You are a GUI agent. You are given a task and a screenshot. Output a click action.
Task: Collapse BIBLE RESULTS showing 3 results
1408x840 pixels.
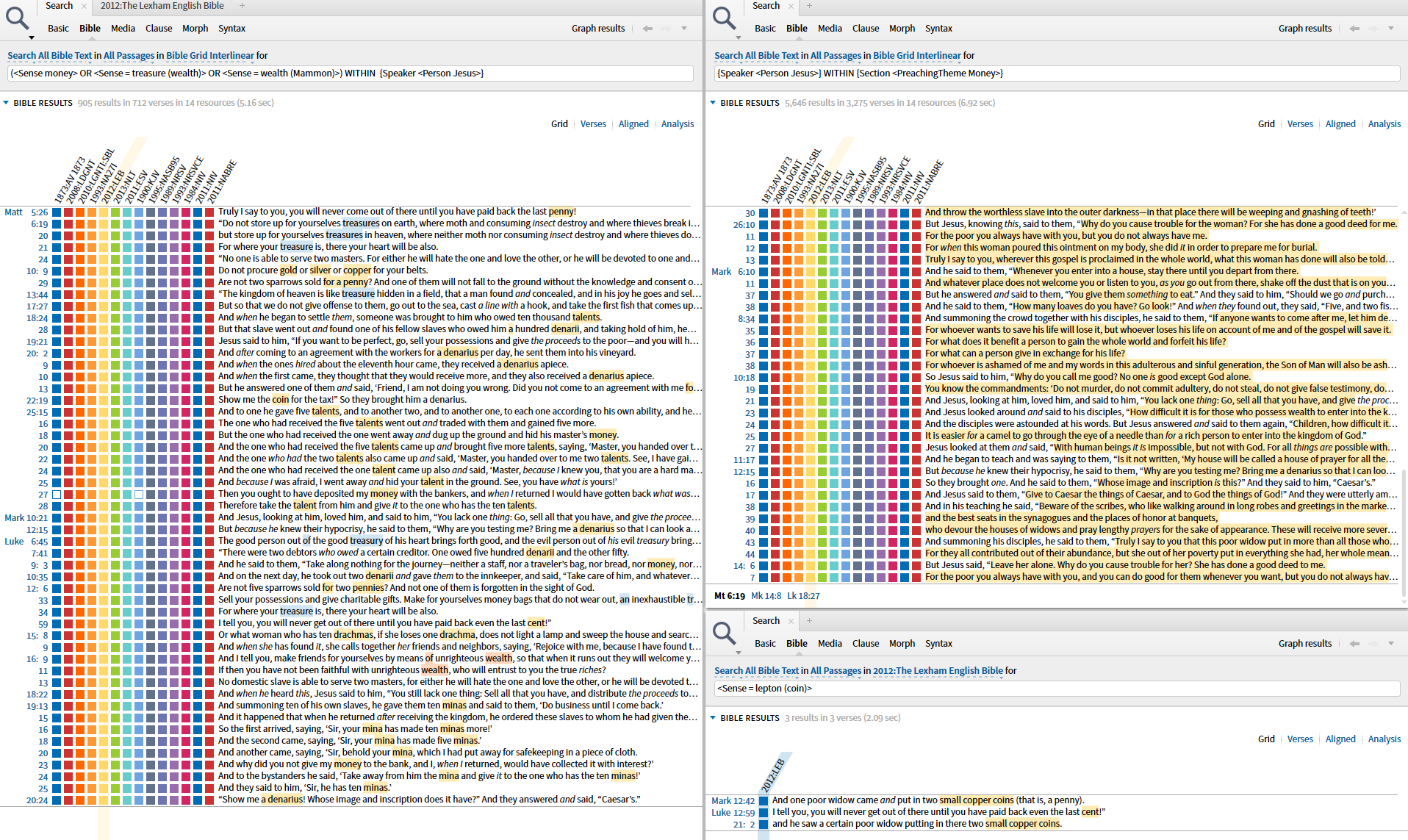pyautogui.click(x=713, y=718)
